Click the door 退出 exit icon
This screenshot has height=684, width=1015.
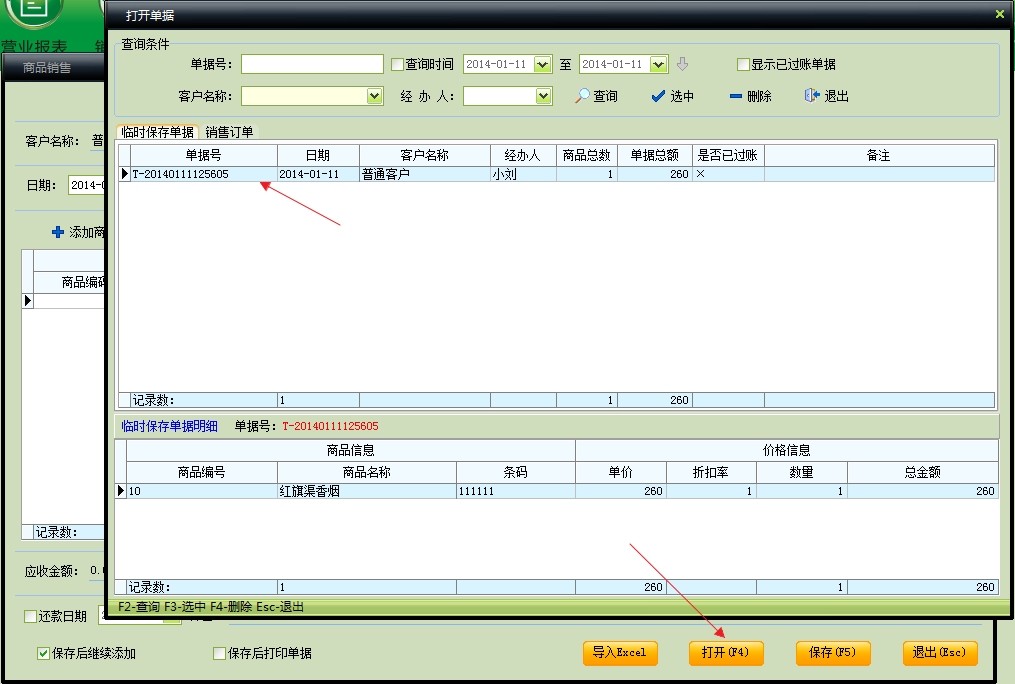pos(812,96)
